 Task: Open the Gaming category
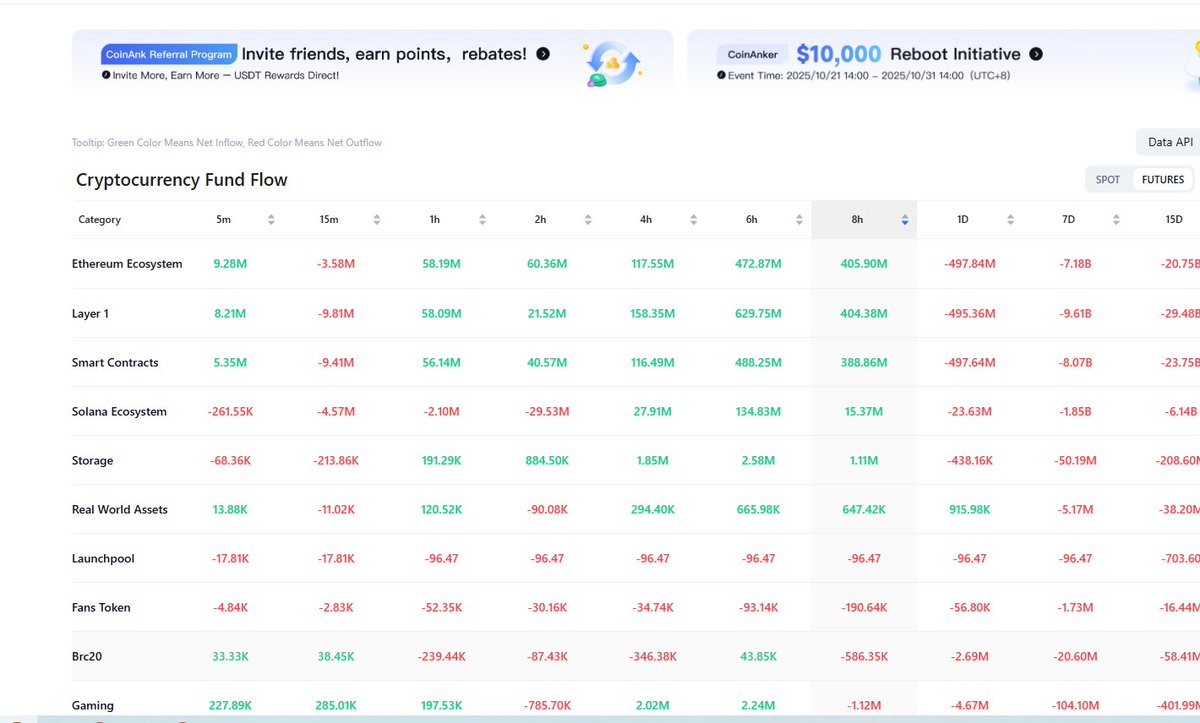[93, 706]
